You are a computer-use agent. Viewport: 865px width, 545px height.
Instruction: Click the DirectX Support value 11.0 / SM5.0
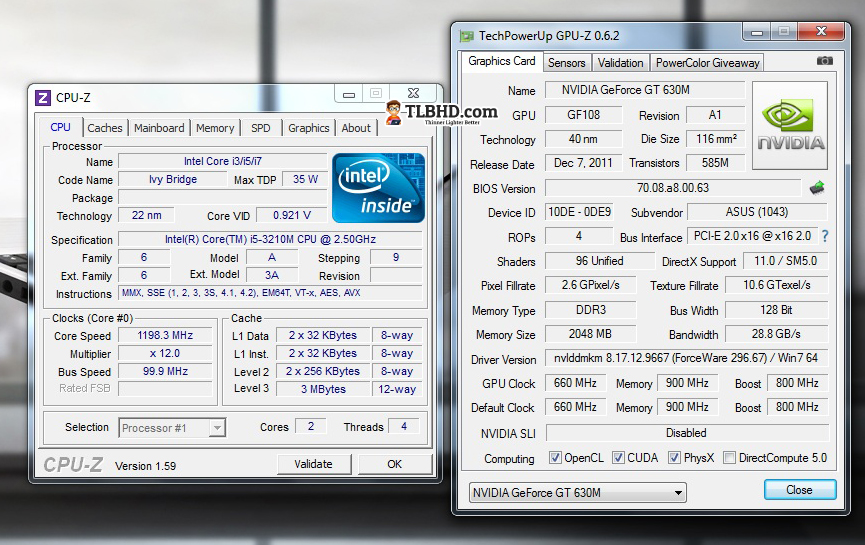coord(786,261)
